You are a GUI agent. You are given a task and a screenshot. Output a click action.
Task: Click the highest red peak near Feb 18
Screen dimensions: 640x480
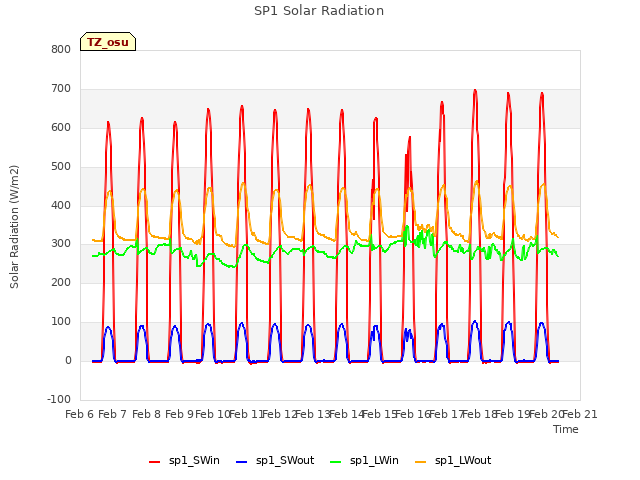[x=475, y=91]
